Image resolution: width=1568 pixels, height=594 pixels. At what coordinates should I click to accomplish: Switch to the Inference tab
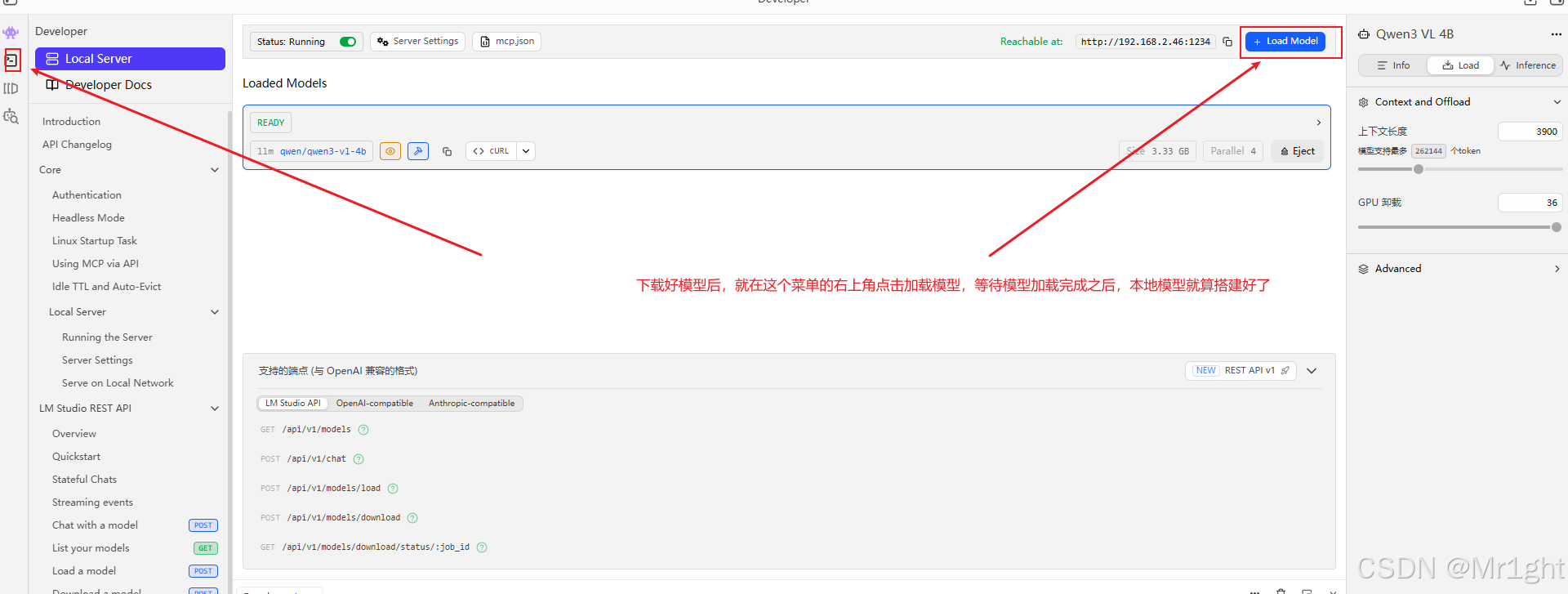[x=1528, y=65]
